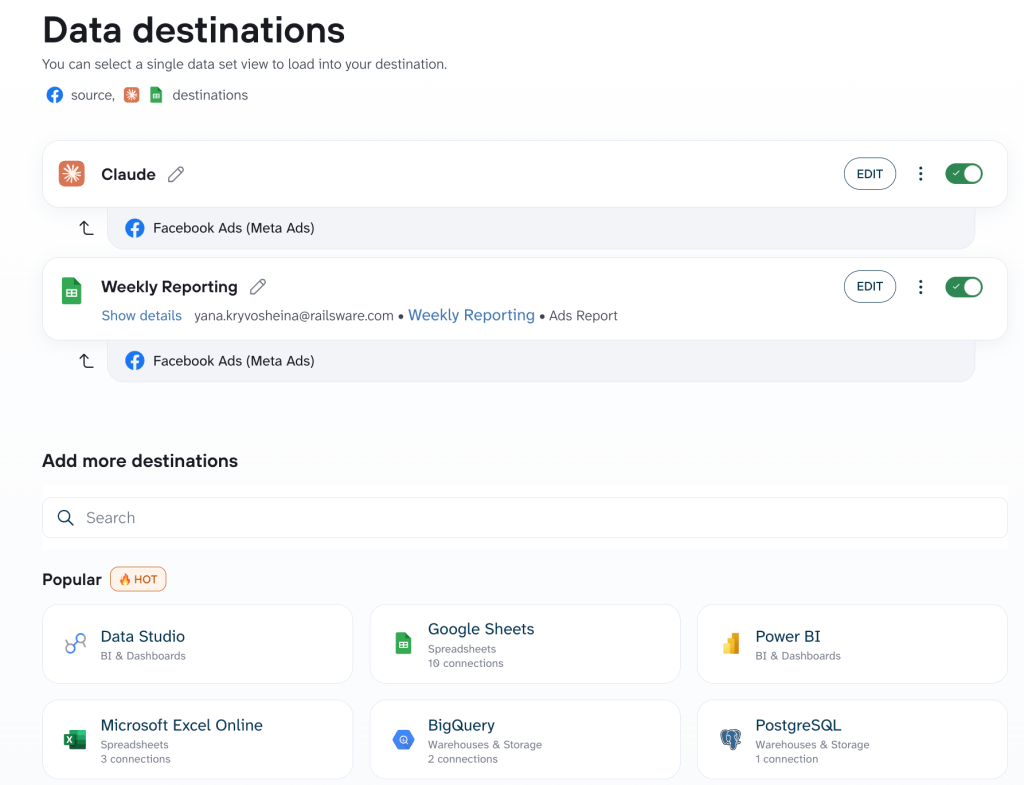1024x785 pixels.
Task: Click '2 connections' under BigQuery
Action: [x=463, y=759]
